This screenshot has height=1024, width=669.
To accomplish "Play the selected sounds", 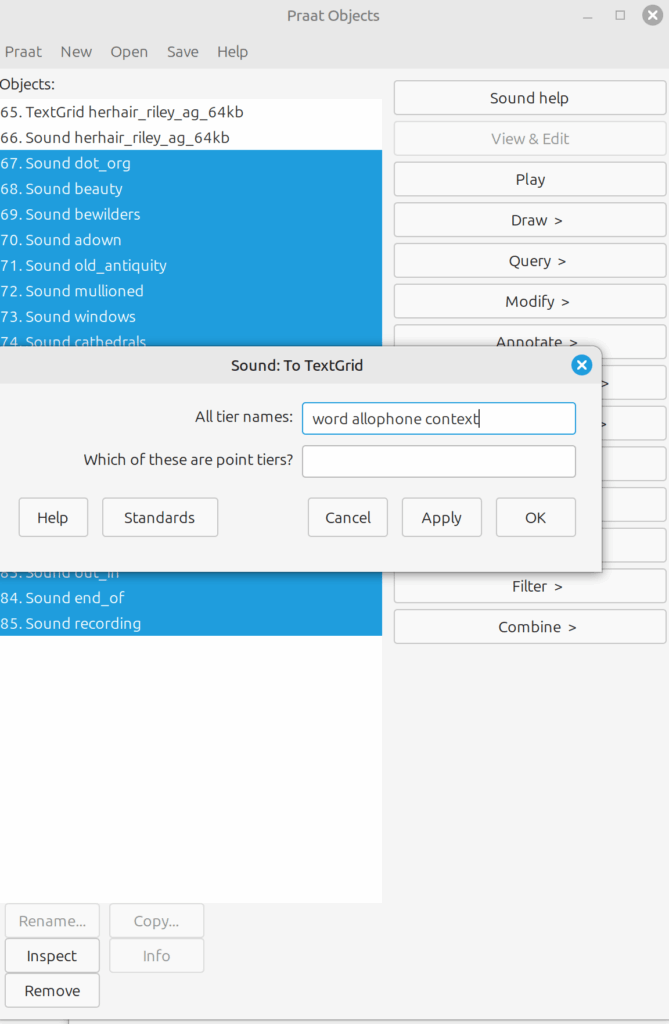I will (x=529, y=179).
